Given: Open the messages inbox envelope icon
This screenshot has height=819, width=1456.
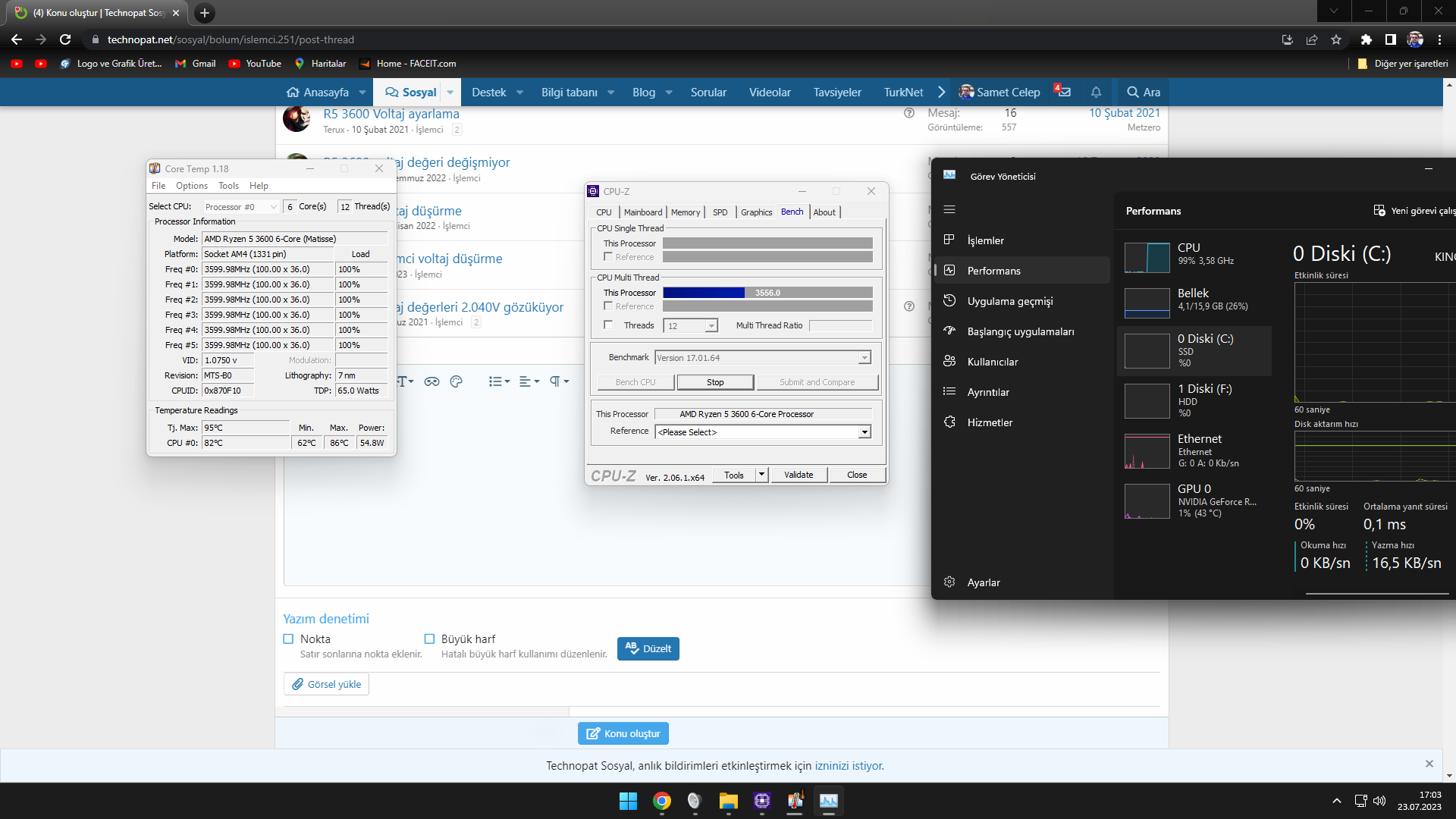Looking at the screenshot, I should tap(1063, 92).
